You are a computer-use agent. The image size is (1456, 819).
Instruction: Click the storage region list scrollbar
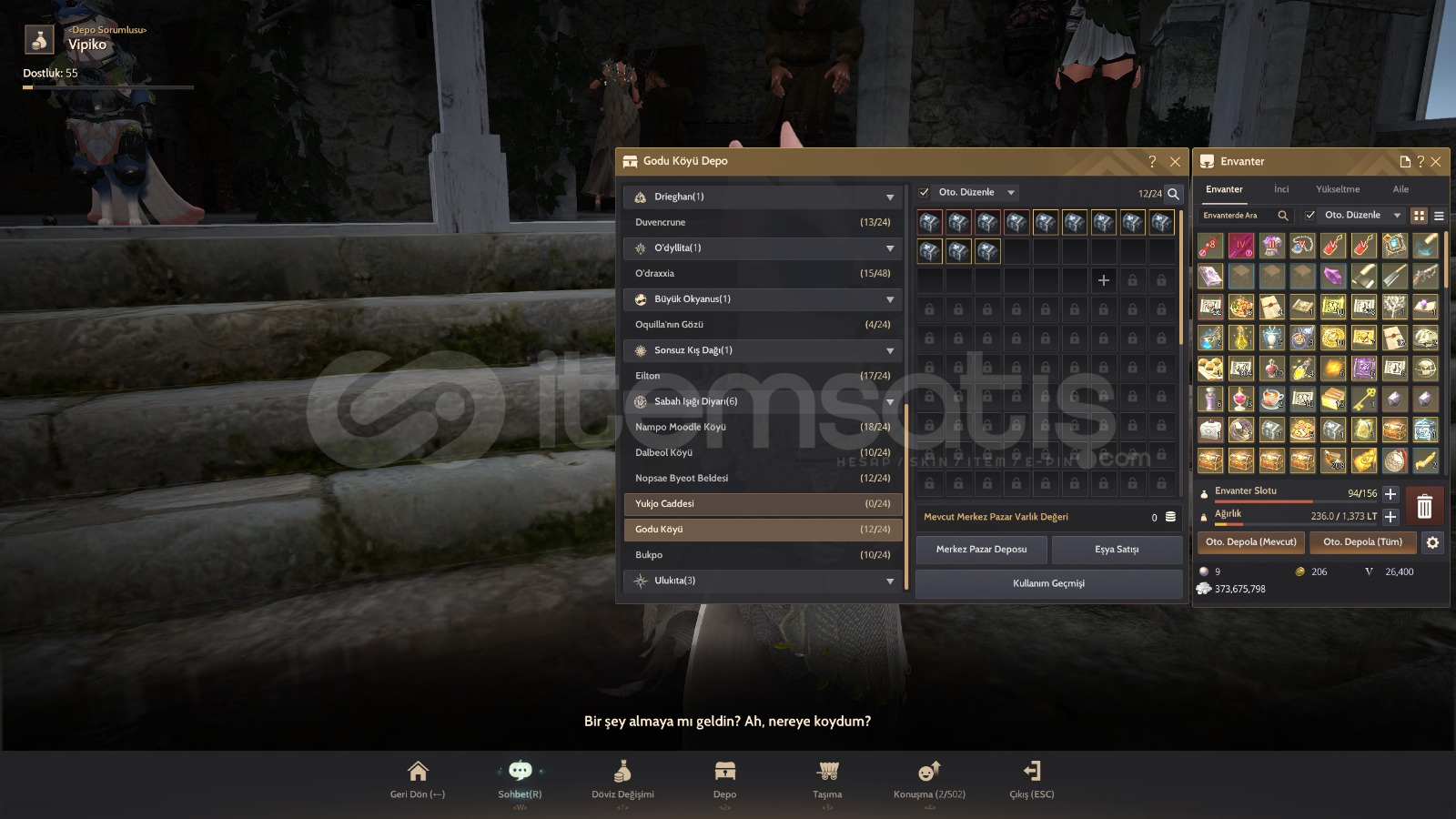(x=905, y=495)
